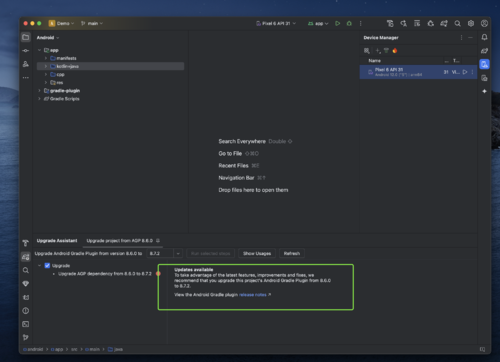Expand Gradle Scripts node
The height and width of the screenshot is (362, 500).
pyautogui.click(x=39, y=99)
